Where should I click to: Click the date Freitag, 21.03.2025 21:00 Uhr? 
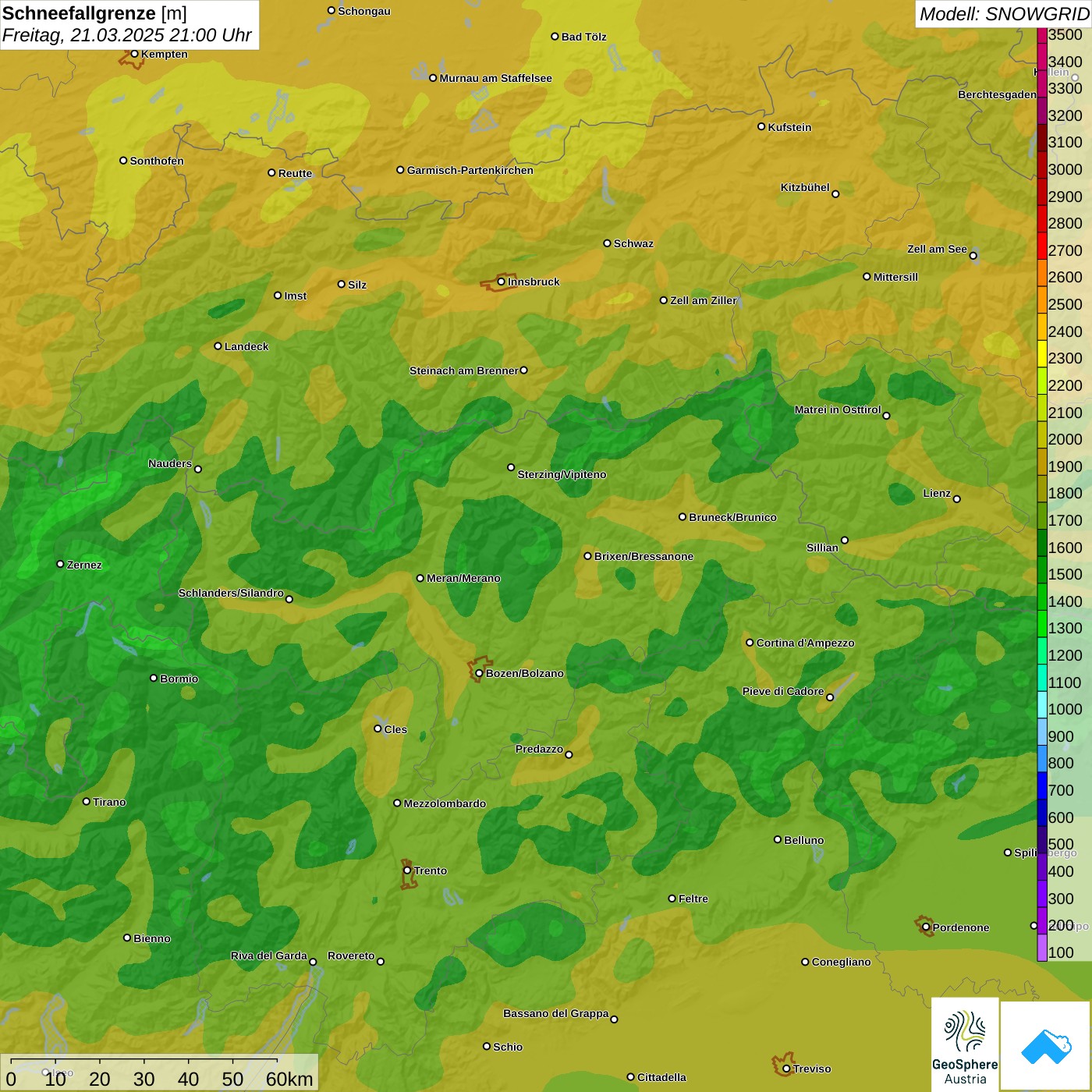click(127, 36)
